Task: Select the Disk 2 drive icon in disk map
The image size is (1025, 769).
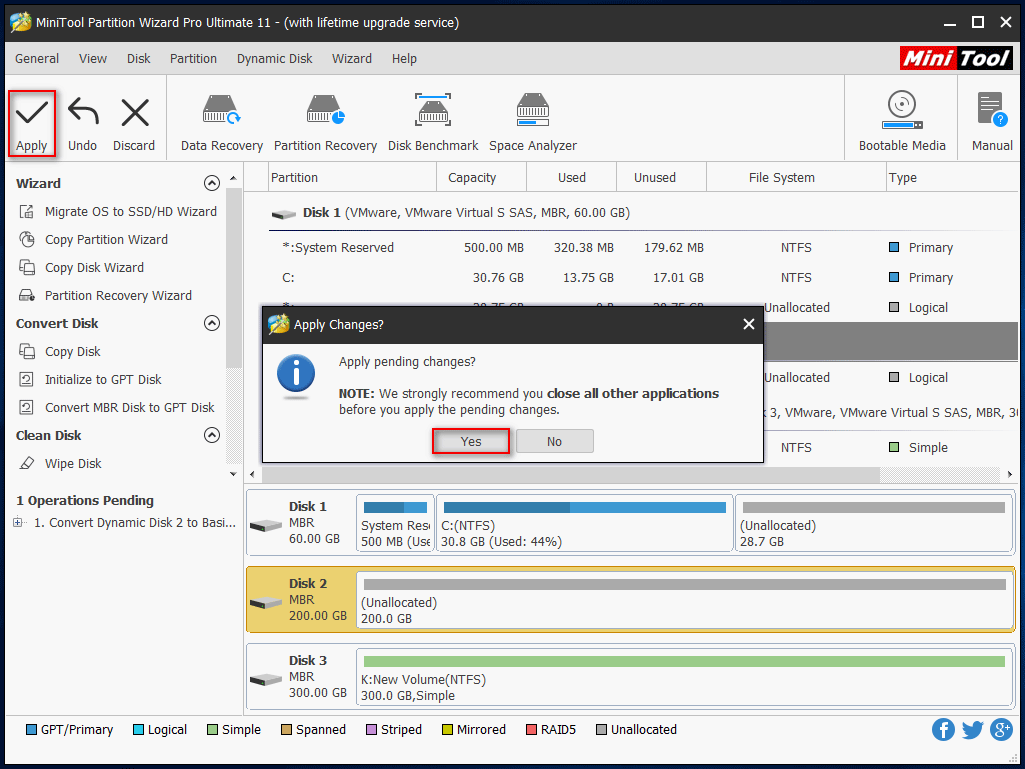Action: pyautogui.click(x=265, y=602)
